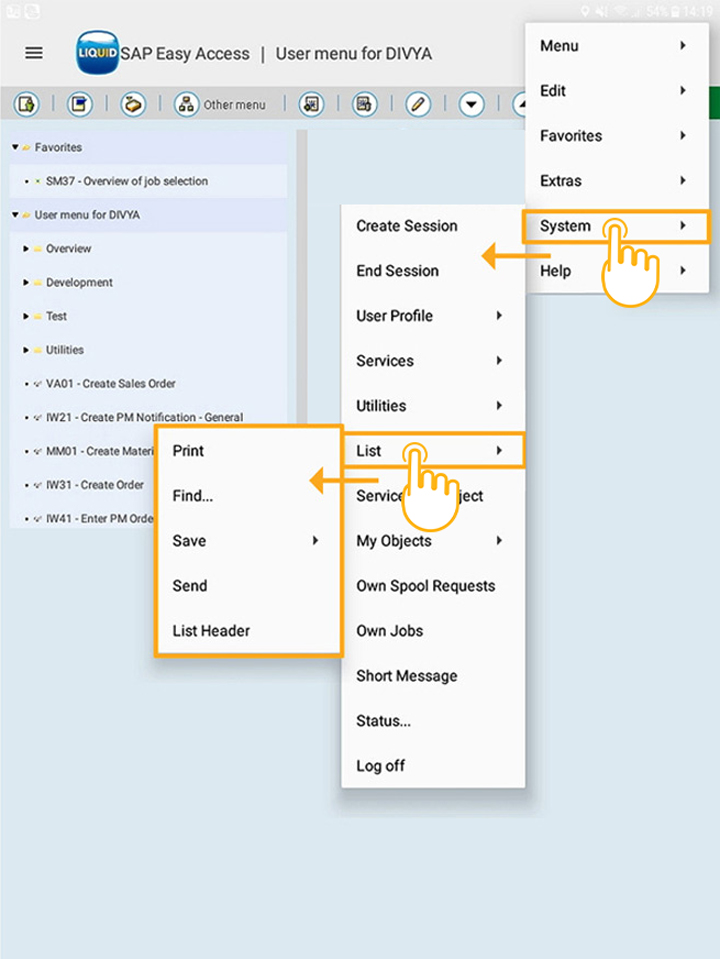720x959 pixels.
Task: Open SAP Business Workplace toolbar icon
Action: pyautogui.click(x=133, y=105)
